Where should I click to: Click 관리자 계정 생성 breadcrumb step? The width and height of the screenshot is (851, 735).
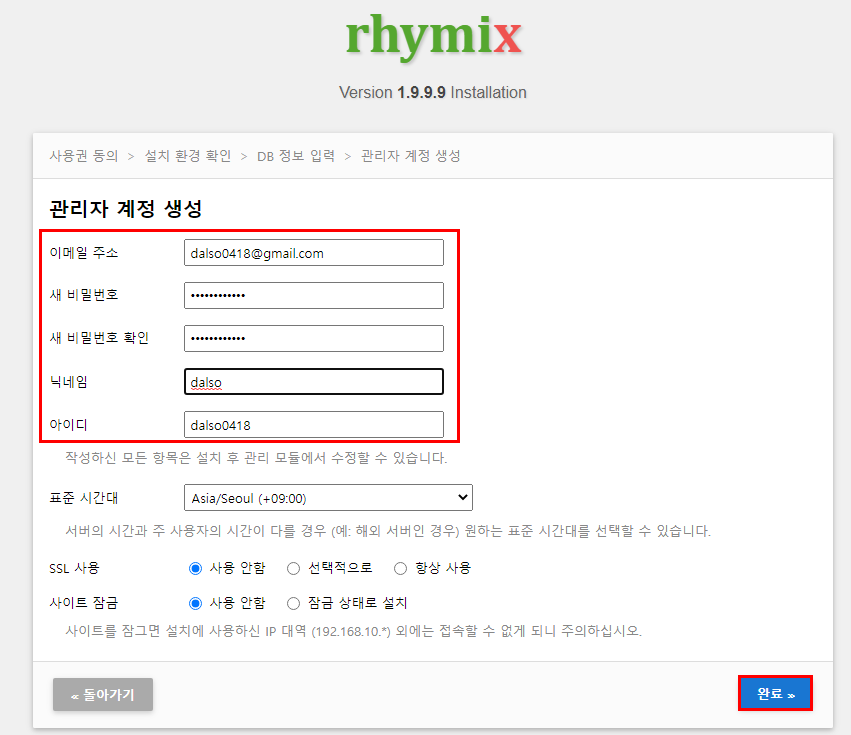(x=411, y=156)
